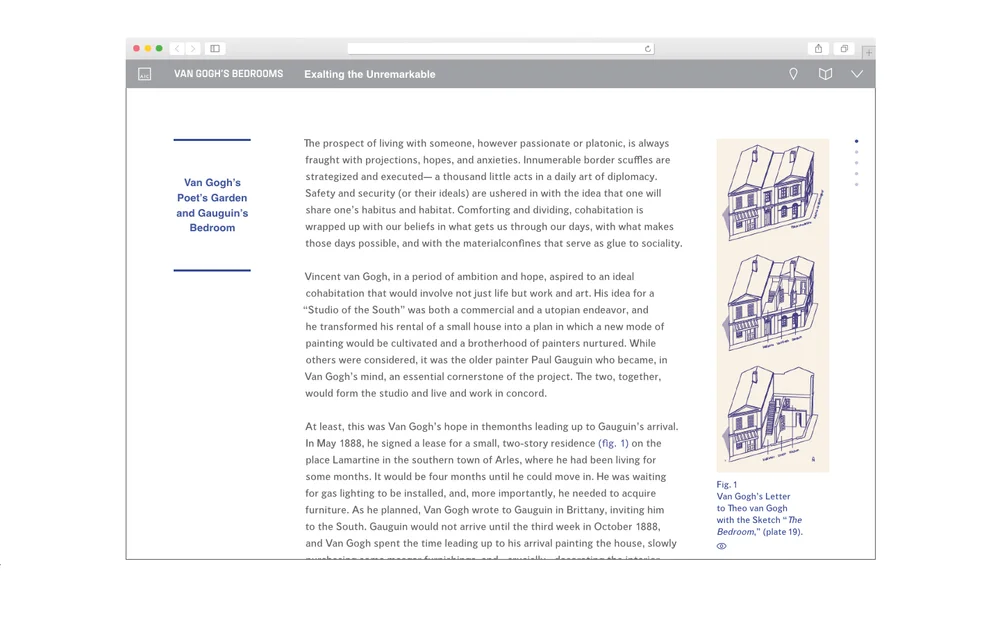Screen dimensions: 1000x625
Task: Click the AIC logo icon in header
Action: 145,74
